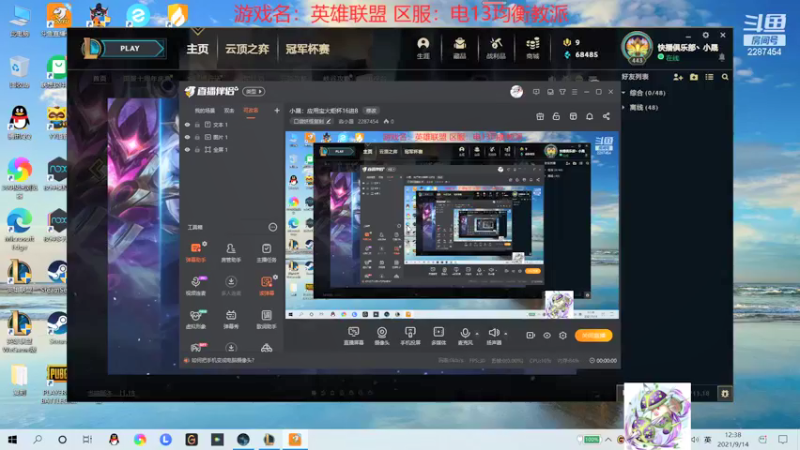Open the microphone dropdown arrow
This screenshot has width=800, height=450.
click(x=477, y=334)
